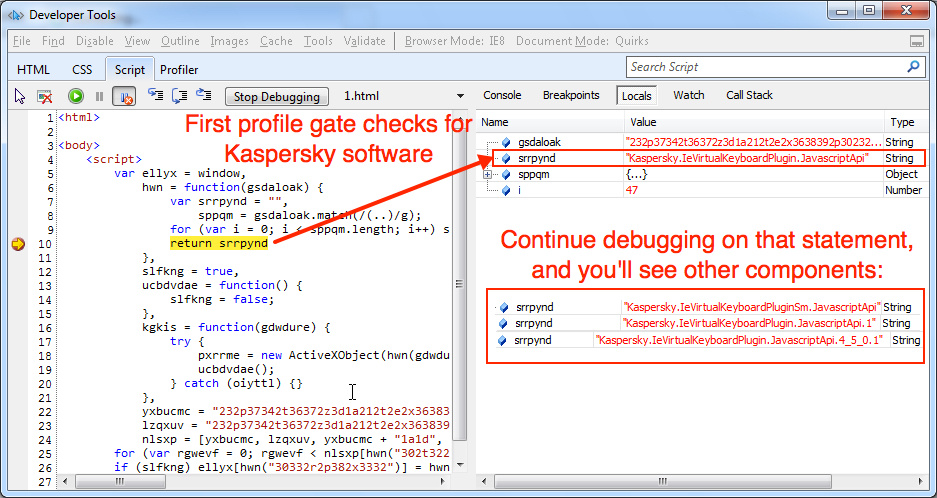Image resolution: width=937 pixels, height=498 pixels.
Task: Toggle Break on Error button
Action: [x=124, y=96]
